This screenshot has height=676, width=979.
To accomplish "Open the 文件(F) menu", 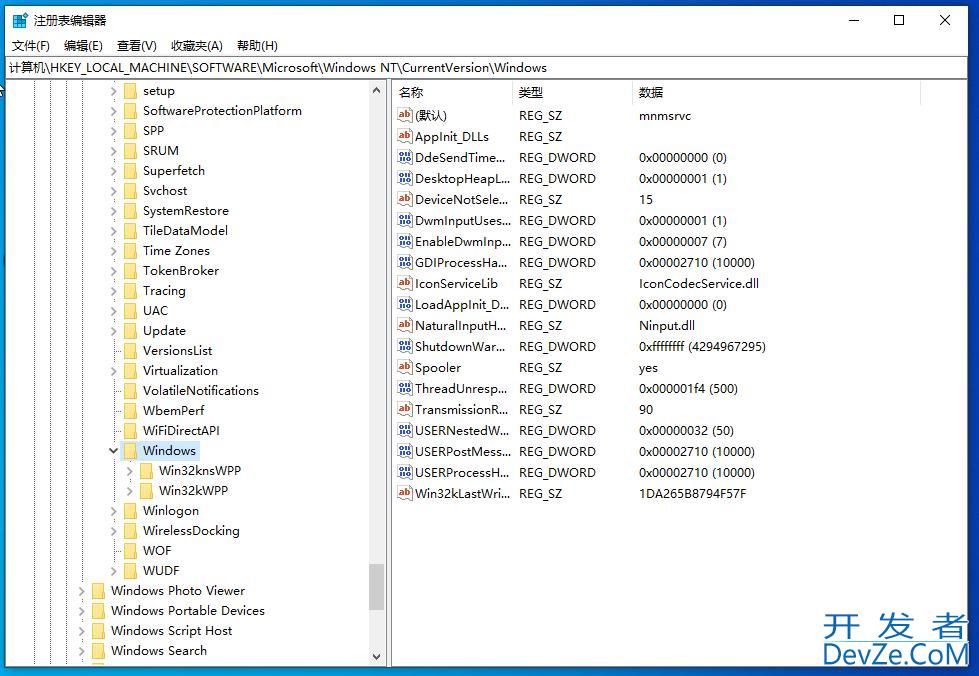I will click(31, 46).
